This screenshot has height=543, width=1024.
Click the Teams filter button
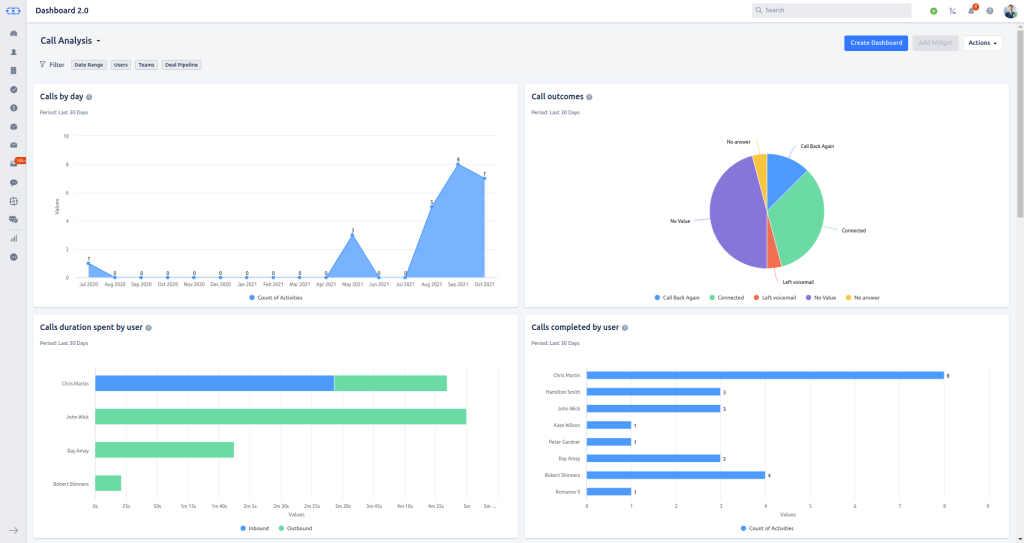[x=146, y=65]
